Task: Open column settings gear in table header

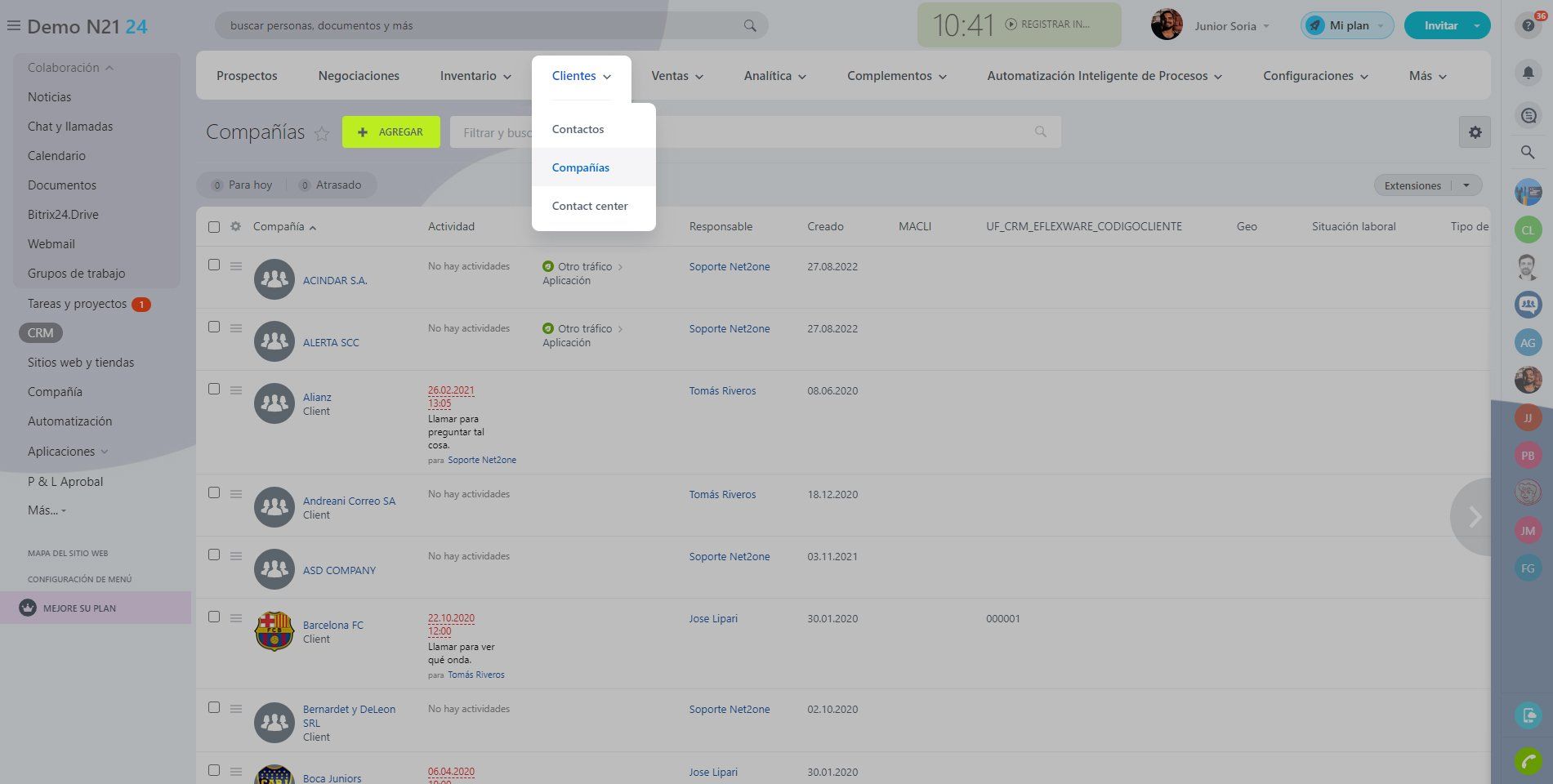Action: pos(235,226)
